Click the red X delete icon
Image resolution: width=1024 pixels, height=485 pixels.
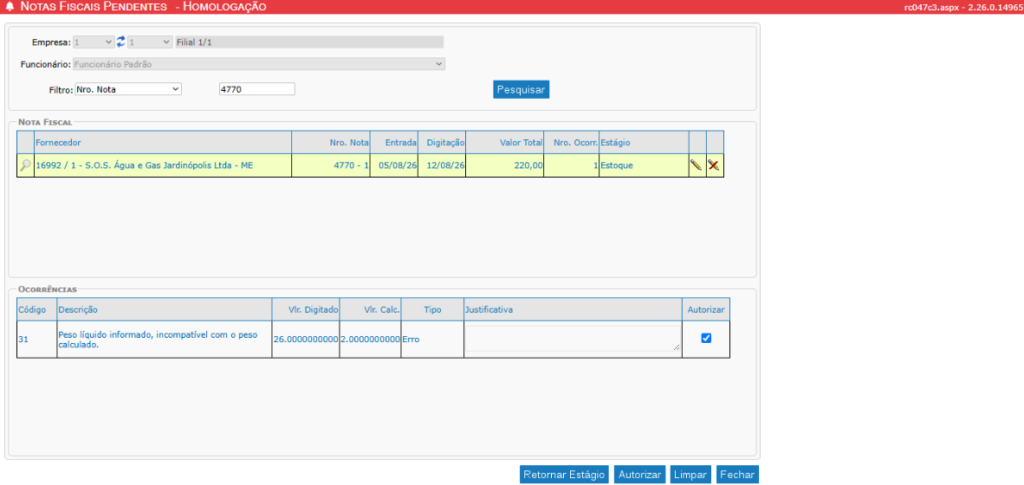[714, 166]
